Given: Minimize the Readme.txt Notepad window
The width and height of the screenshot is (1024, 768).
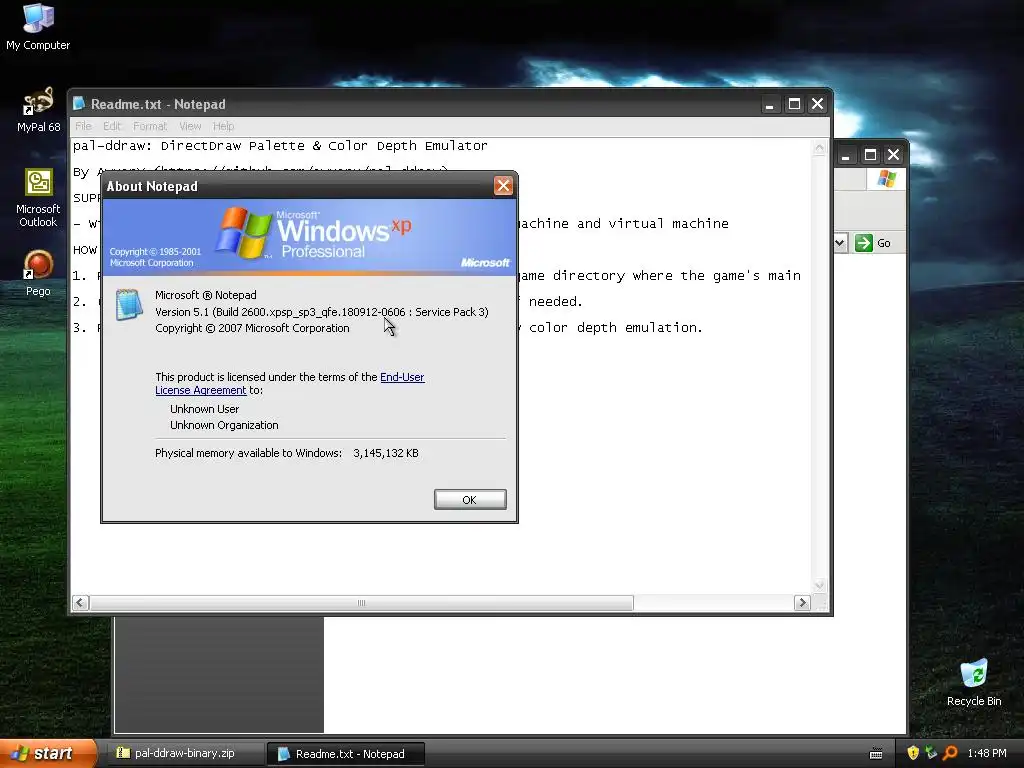Looking at the screenshot, I should pyautogui.click(x=770, y=104).
